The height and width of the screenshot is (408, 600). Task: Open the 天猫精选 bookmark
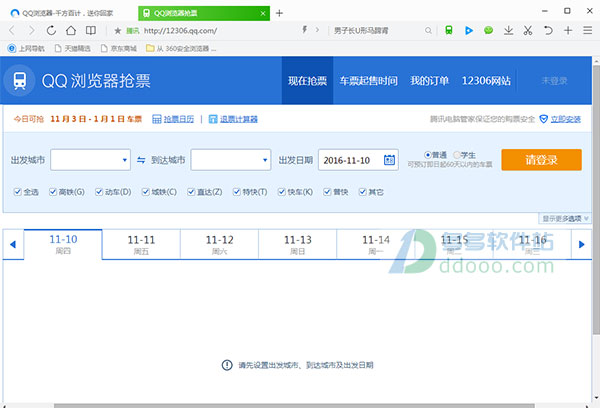click(73, 48)
